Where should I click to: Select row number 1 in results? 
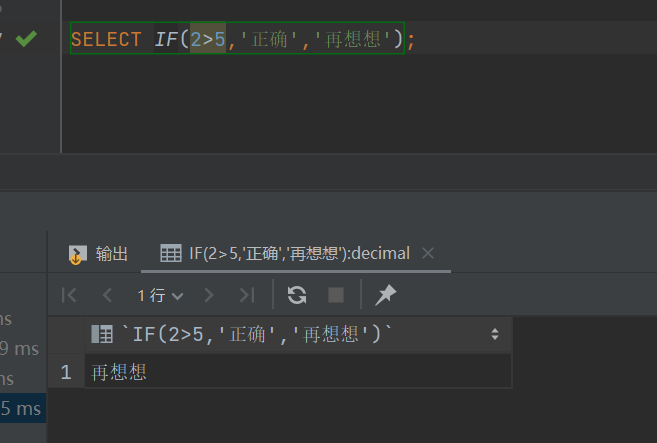(x=66, y=372)
